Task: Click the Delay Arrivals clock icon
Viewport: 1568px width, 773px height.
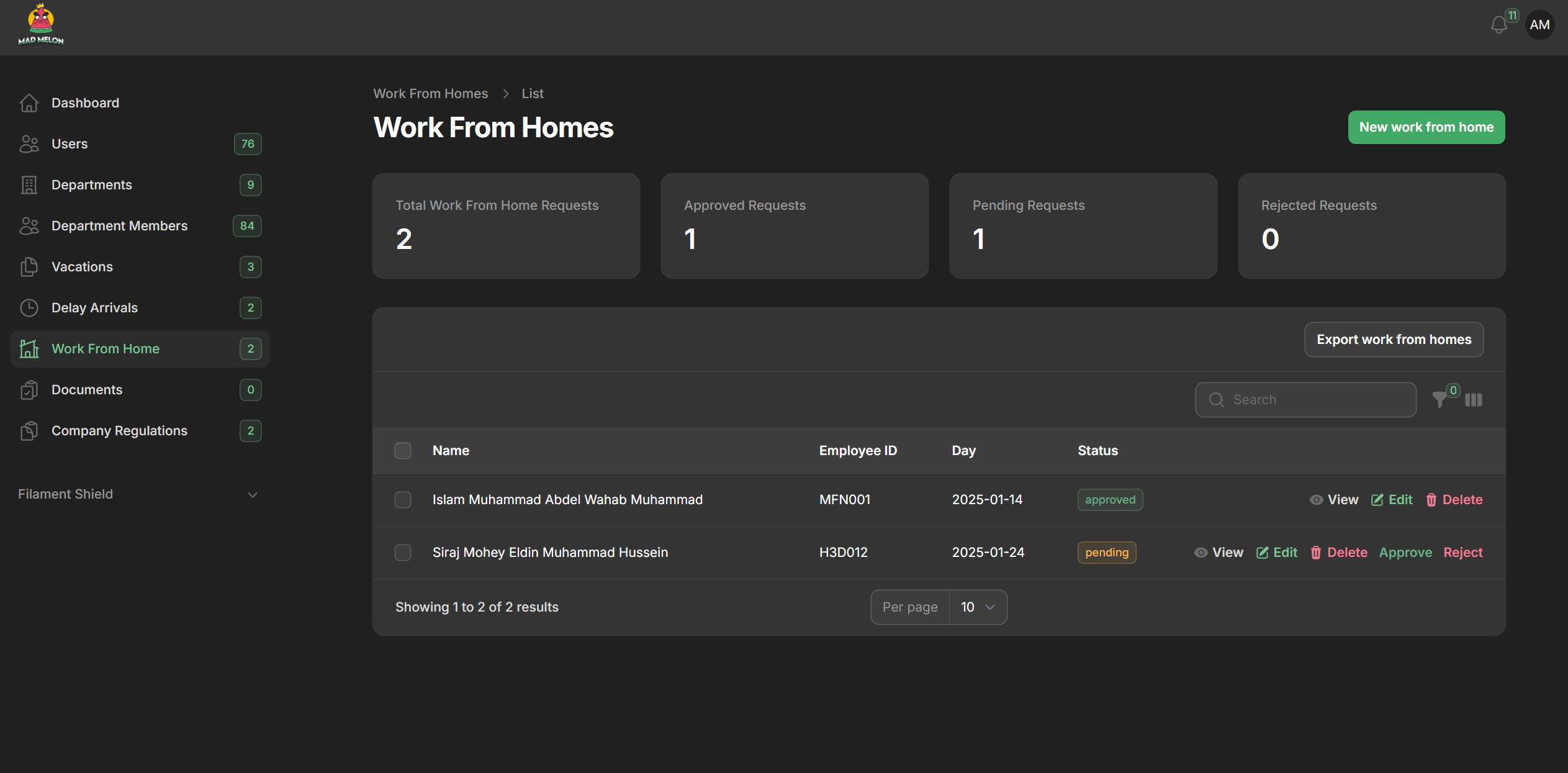Action: point(29,308)
